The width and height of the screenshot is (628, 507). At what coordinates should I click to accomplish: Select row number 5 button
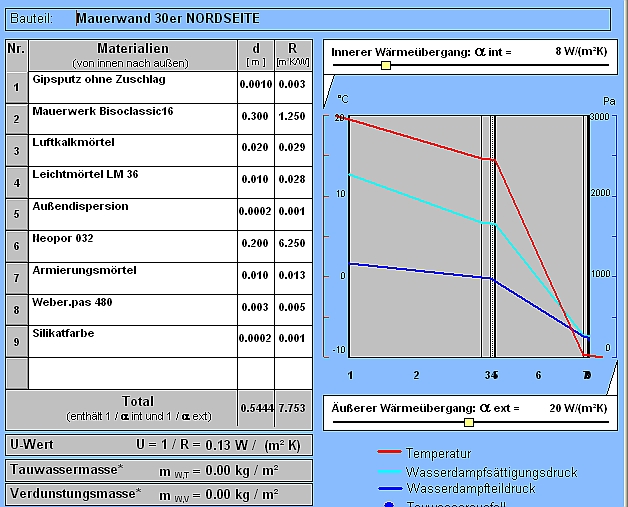point(17,214)
